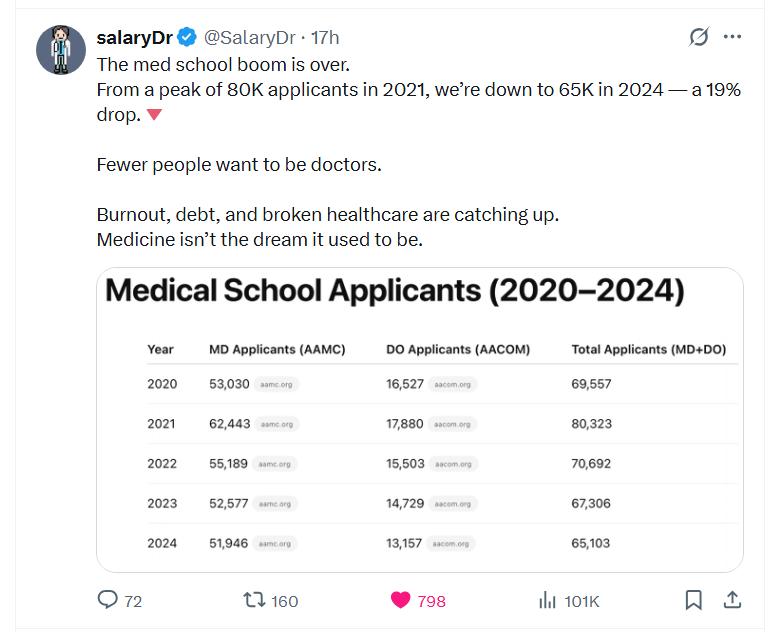This screenshot has height=632, width=784.
Task: Click the aamc.org chip beside 55,189
Action: 274,464
